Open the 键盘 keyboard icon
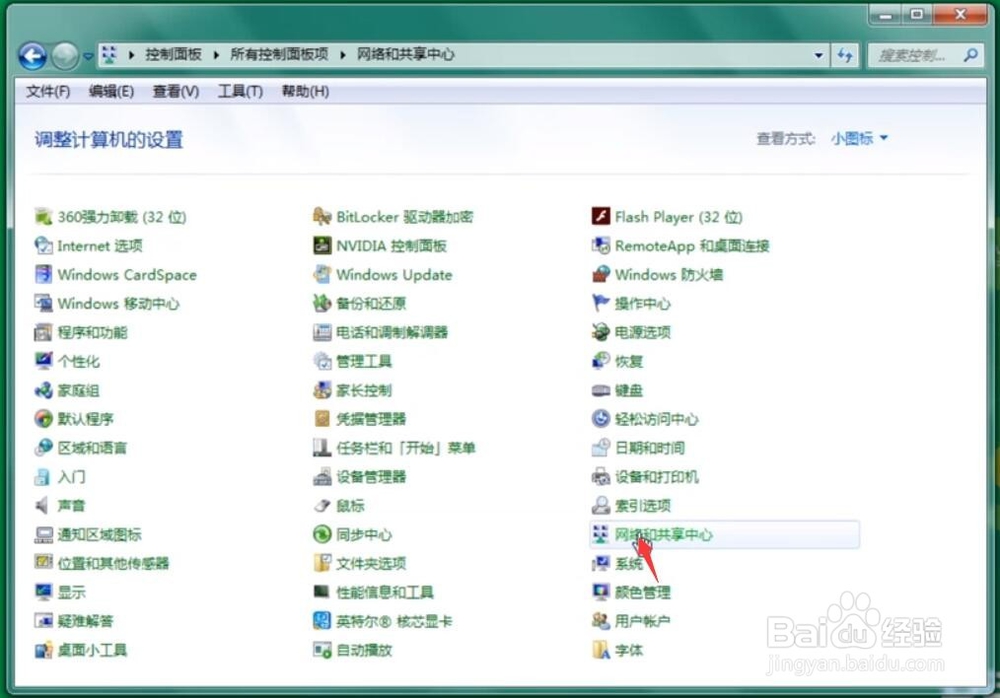1000x698 pixels. point(601,390)
